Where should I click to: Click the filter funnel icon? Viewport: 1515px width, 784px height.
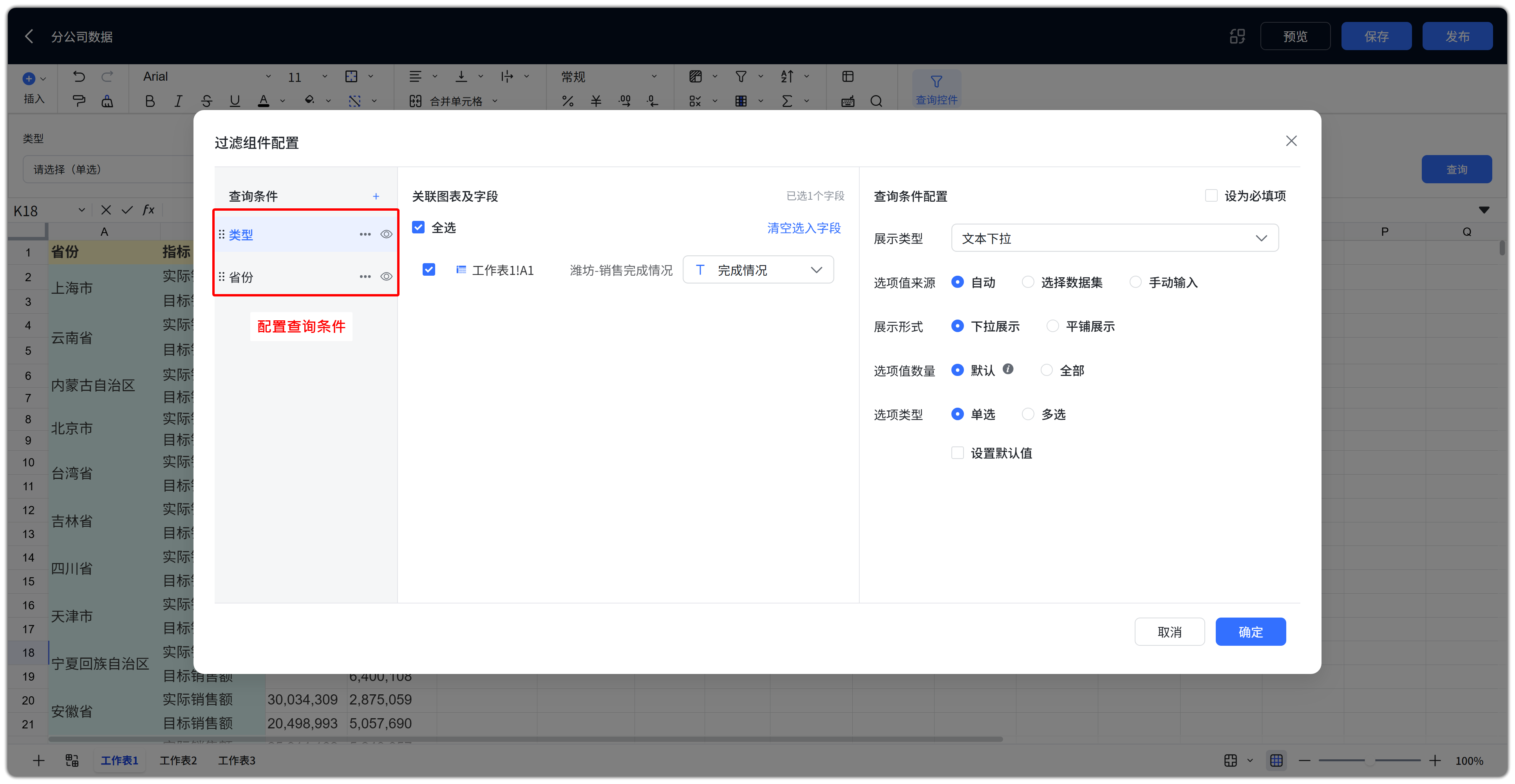point(741,76)
